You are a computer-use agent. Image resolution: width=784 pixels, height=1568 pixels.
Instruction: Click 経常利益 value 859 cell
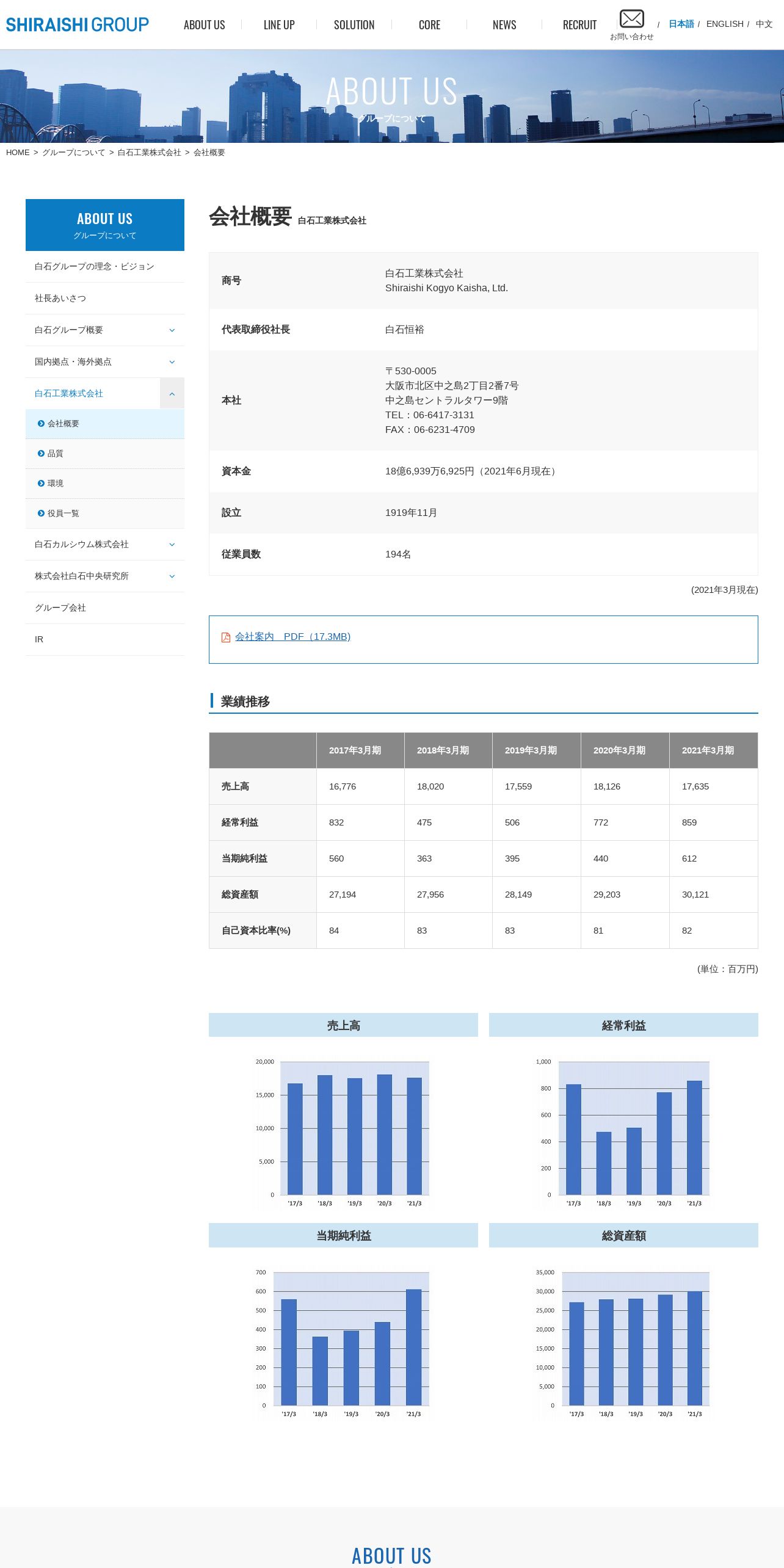713,822
